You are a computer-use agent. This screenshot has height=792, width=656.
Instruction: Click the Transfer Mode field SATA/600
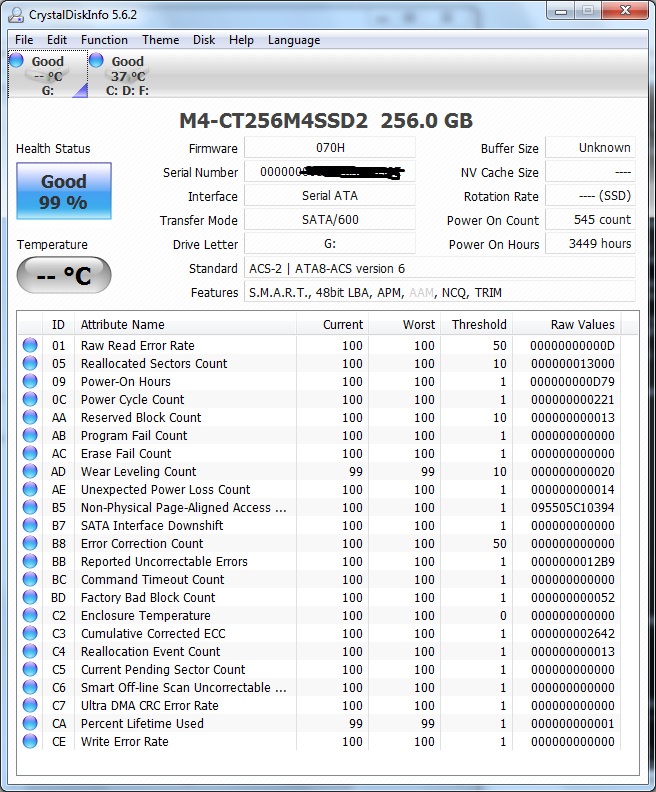pos(330,220)
